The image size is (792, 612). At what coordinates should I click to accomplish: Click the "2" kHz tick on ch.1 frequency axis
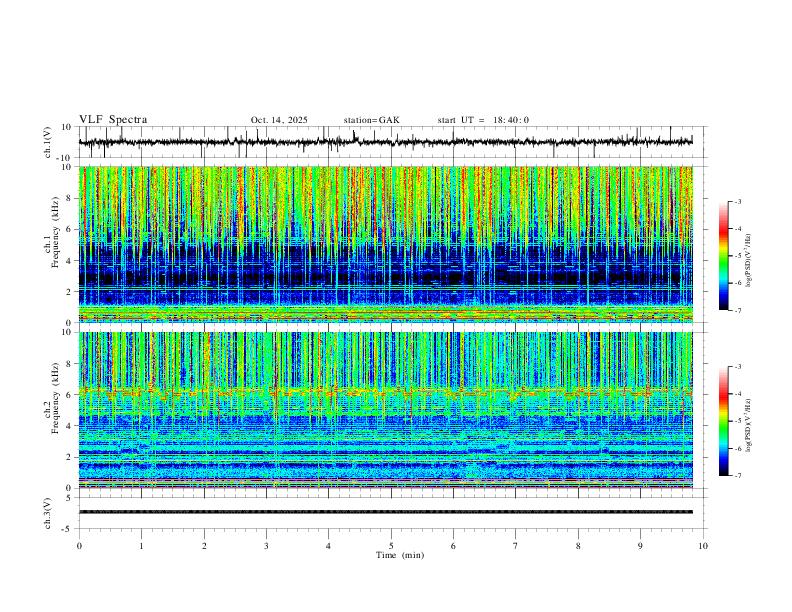coord(69,291)
